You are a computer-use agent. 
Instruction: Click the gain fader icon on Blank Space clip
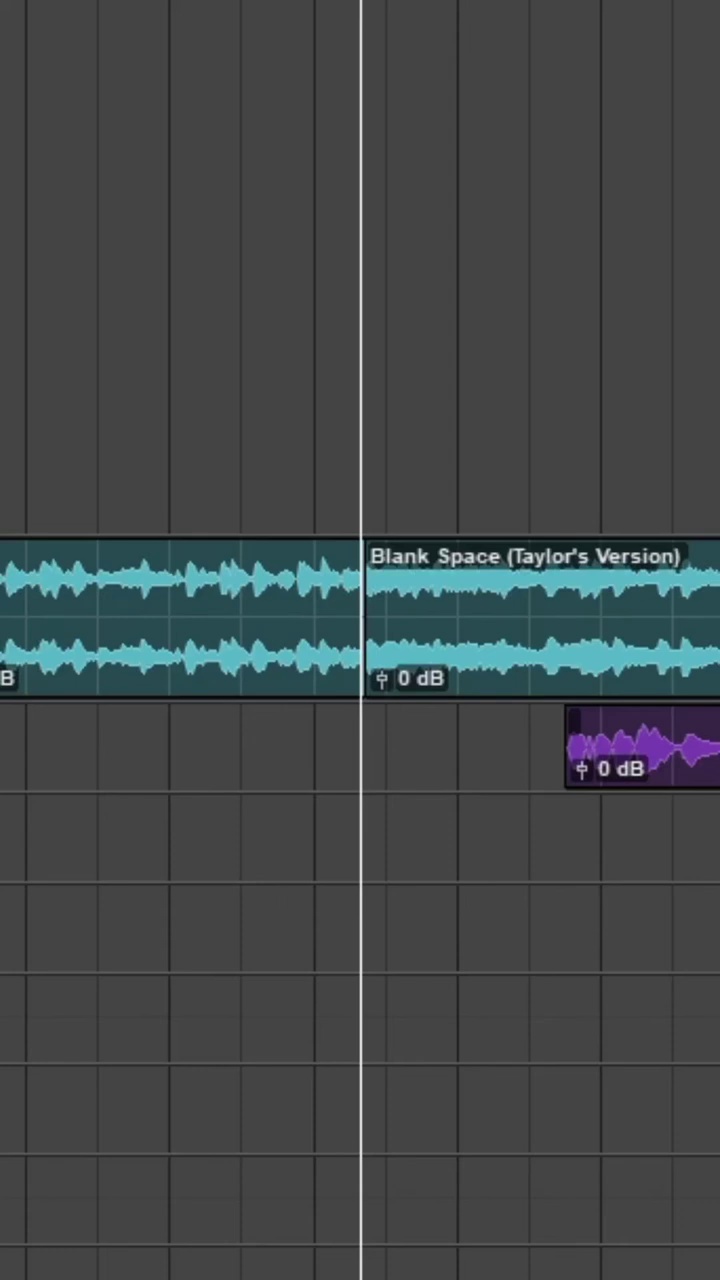[x=381, y=680]
